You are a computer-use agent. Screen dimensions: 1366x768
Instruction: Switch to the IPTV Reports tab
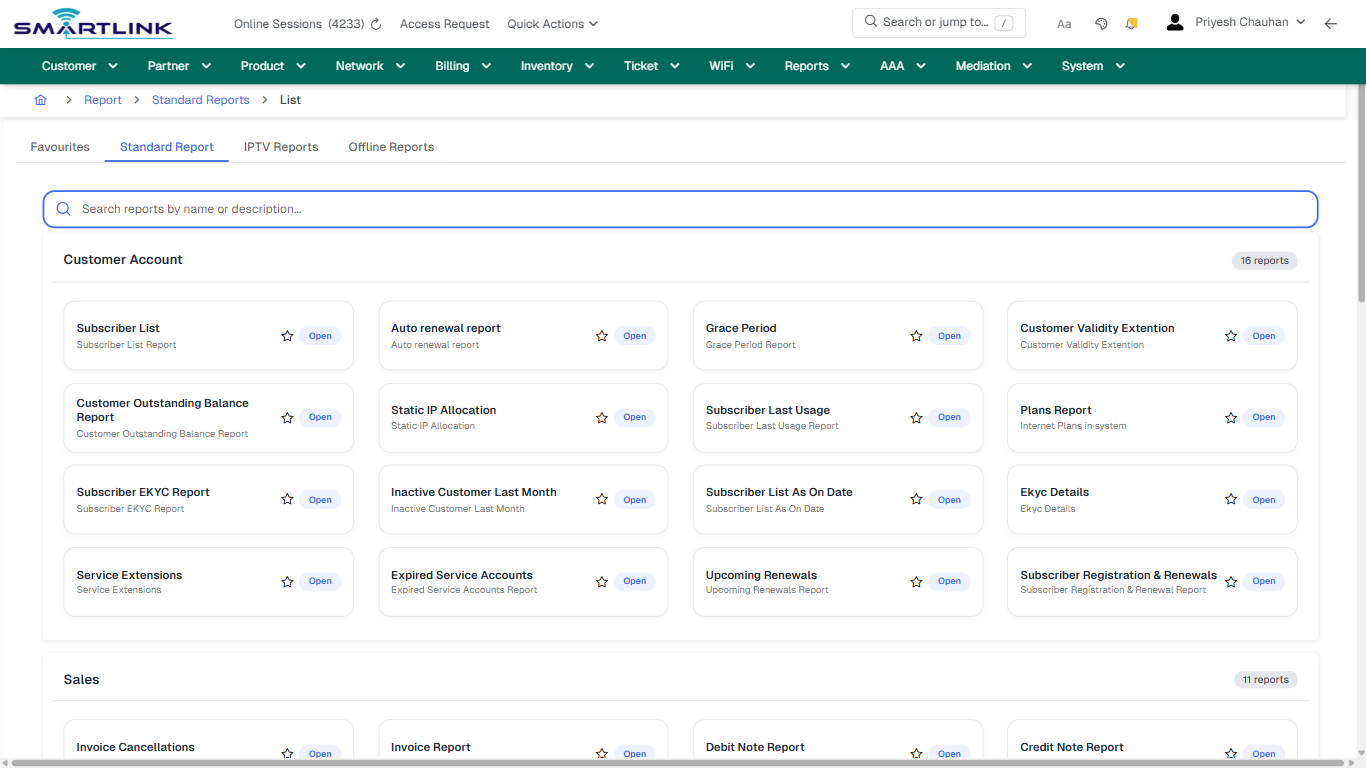[281, 146]
